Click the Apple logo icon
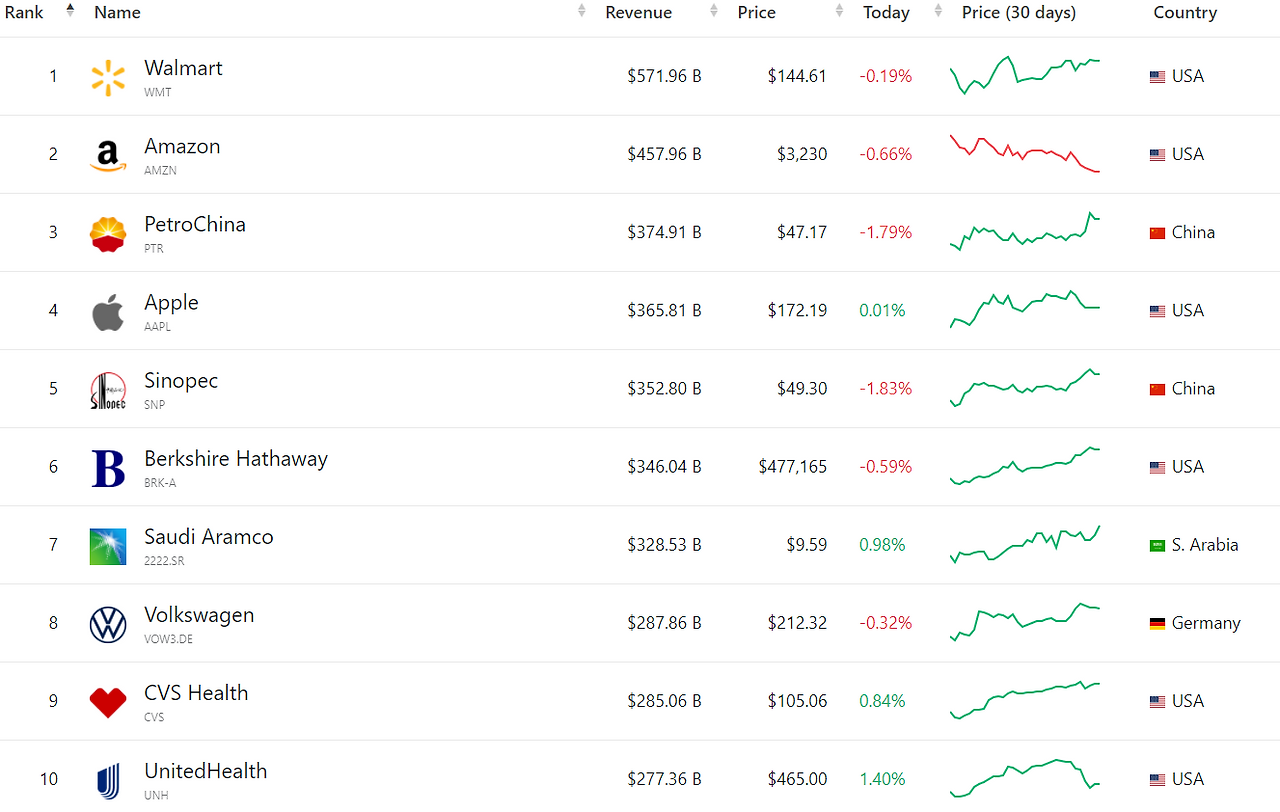This screenshot has height=812, width=1280. click(108, 312)
